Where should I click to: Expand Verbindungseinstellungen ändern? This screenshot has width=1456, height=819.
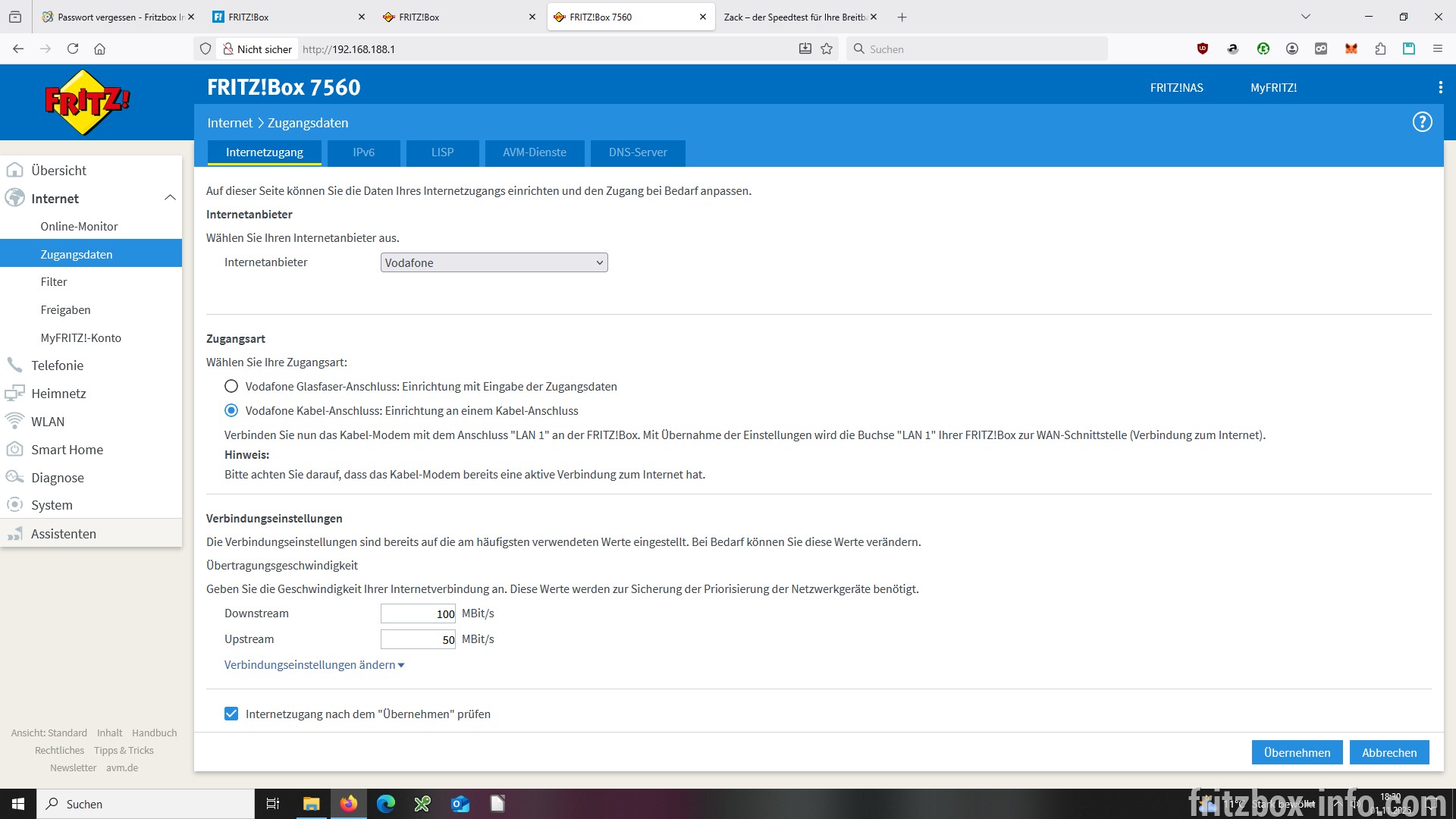coord(314,665)
